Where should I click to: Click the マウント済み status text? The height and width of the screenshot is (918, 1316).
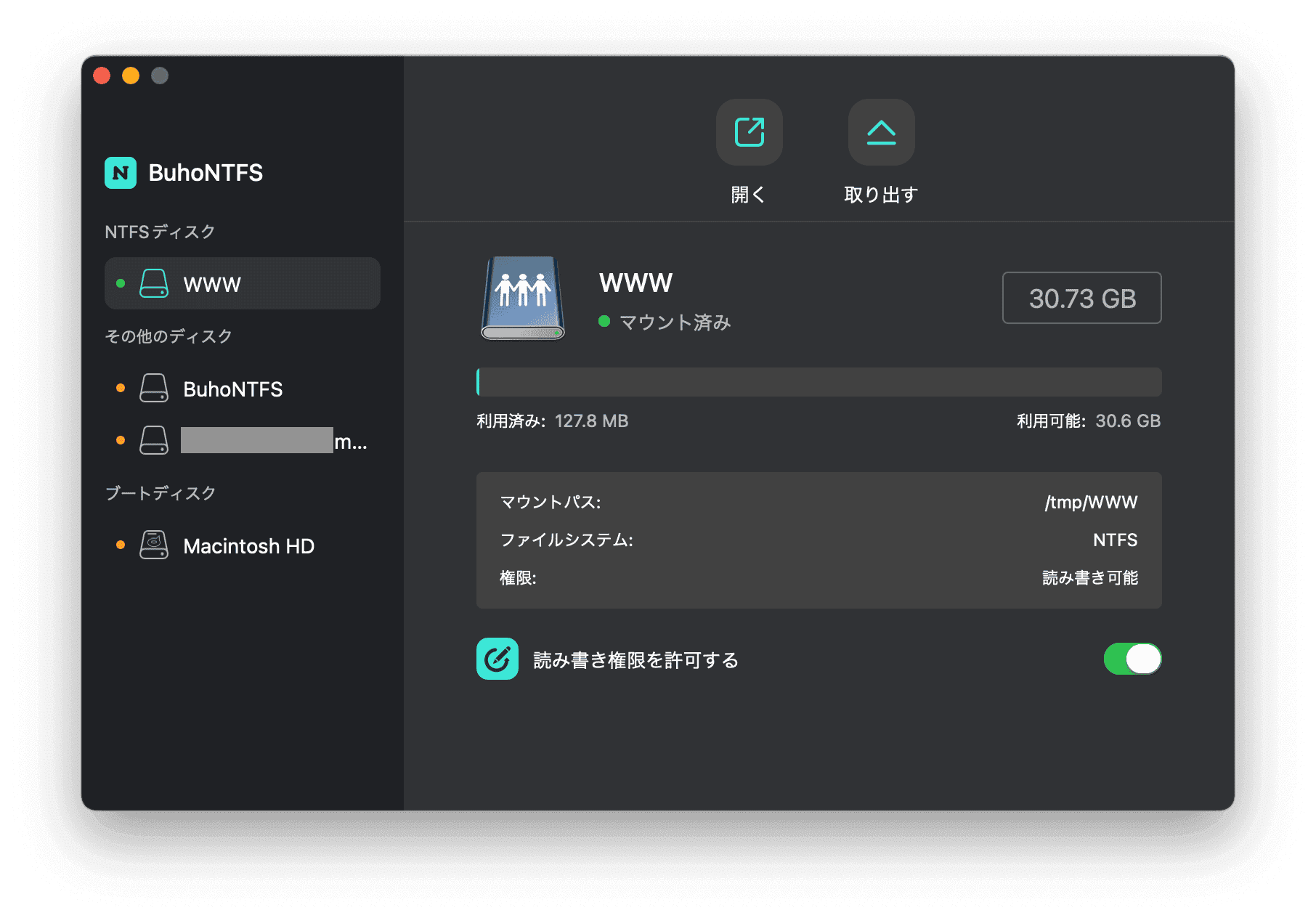675,322
